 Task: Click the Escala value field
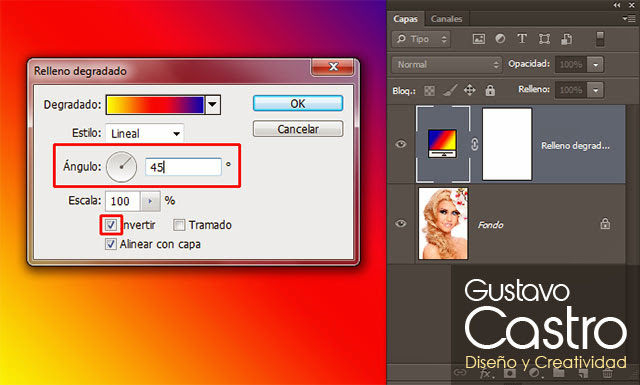[x=123, y=201]
